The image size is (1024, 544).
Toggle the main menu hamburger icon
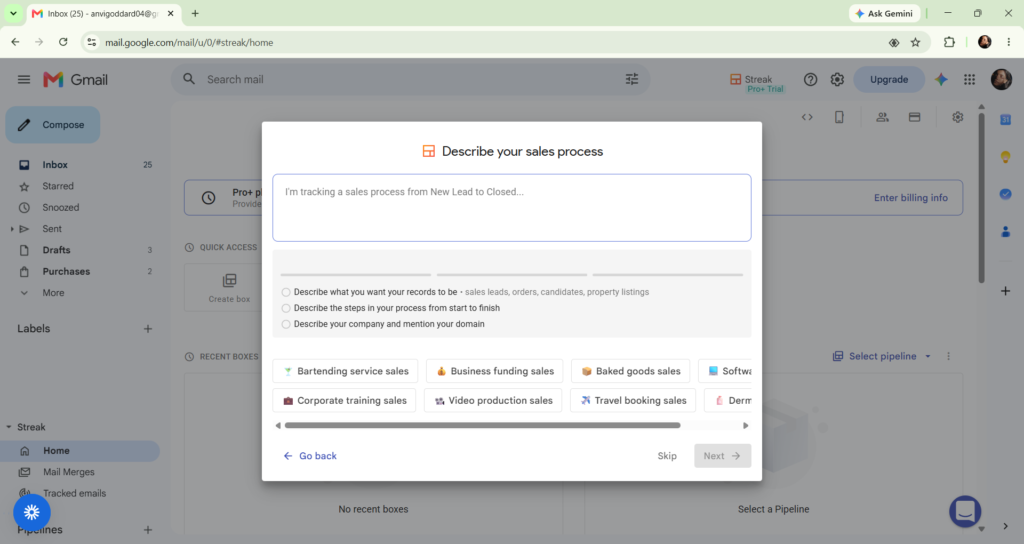pyautogui.click(x=24, y=80)
